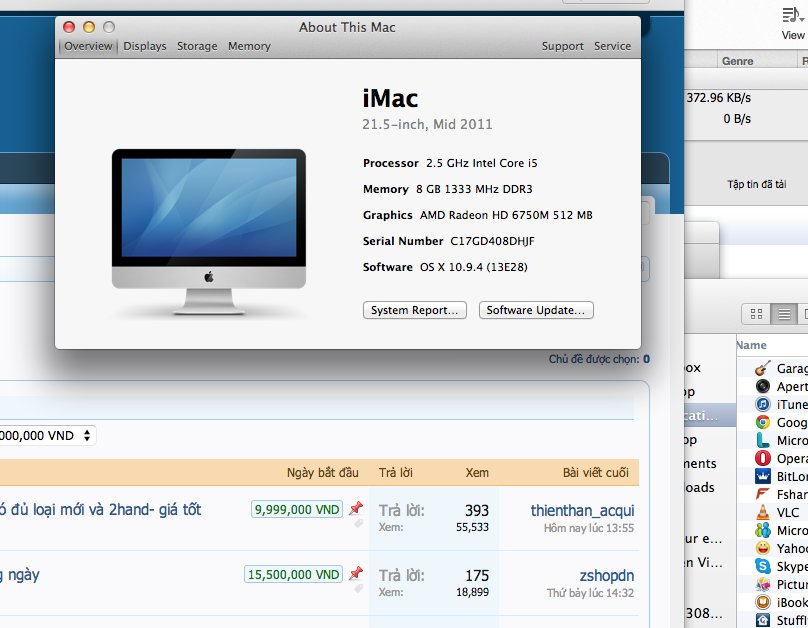Click the '8 GB 1333 MHz DDR3' memory text
The height and width of the screenshot is (628, 808).
[474, 189]
